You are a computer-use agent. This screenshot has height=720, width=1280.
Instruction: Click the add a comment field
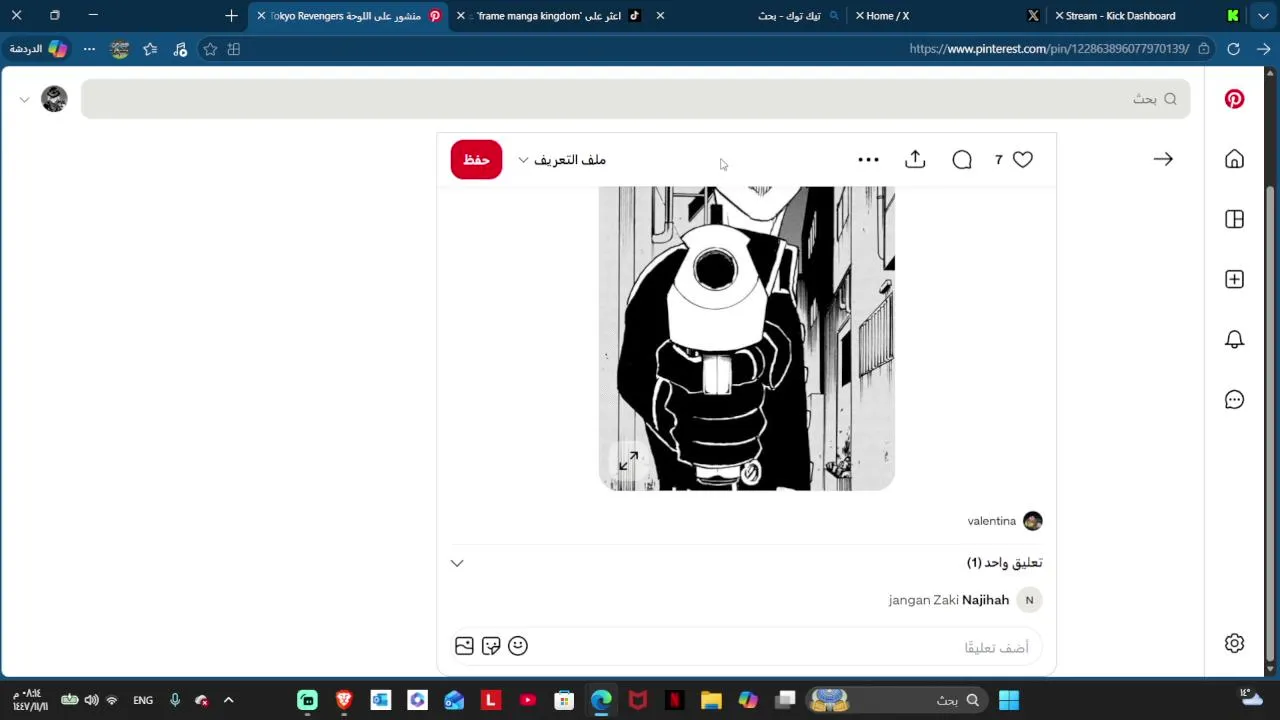point(748,647)
